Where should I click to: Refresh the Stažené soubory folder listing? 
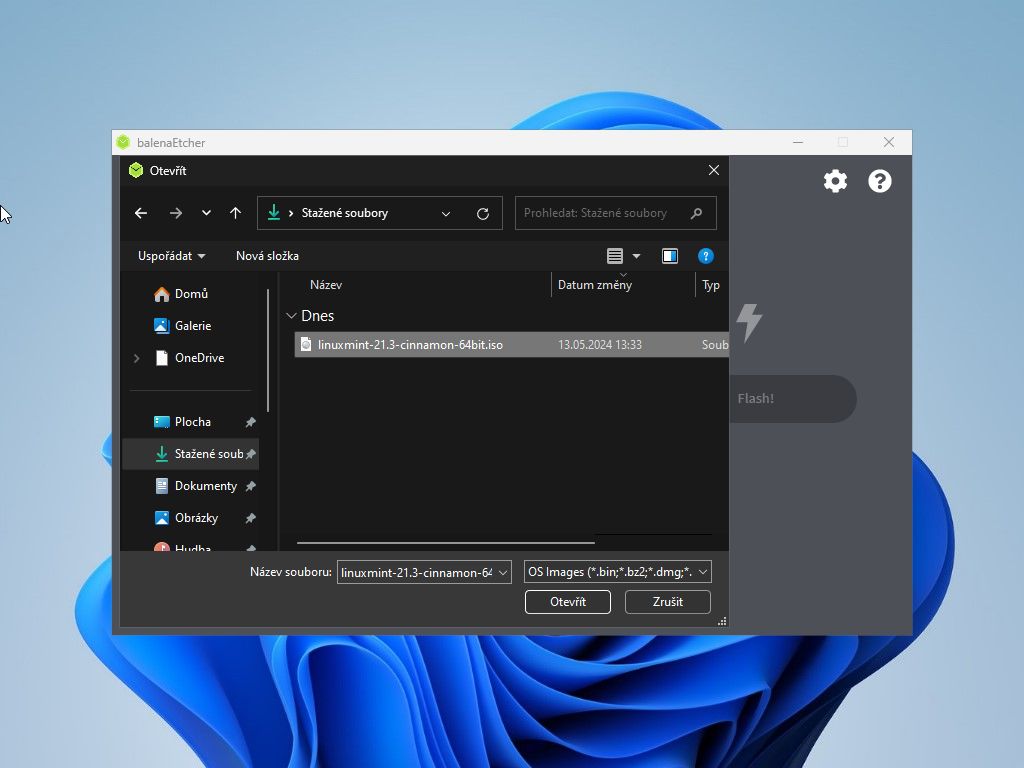[x=483, y=213]
